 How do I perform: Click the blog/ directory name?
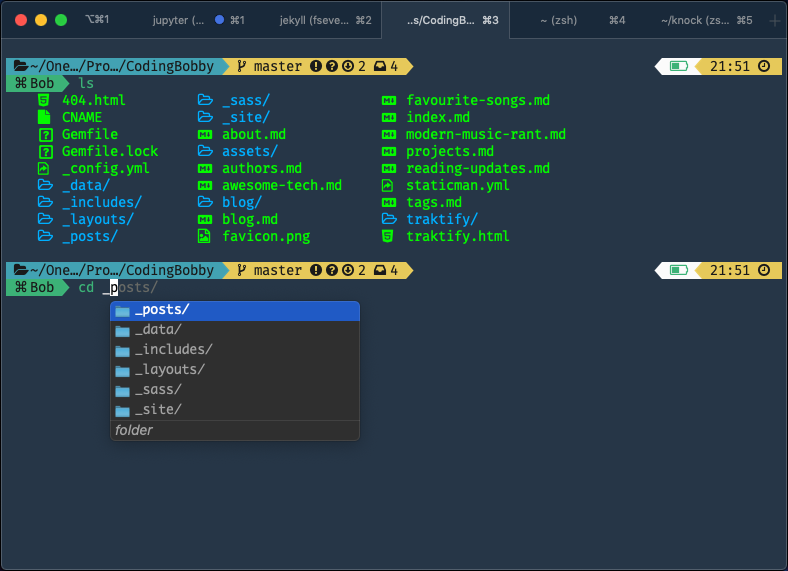pos(242,202)
